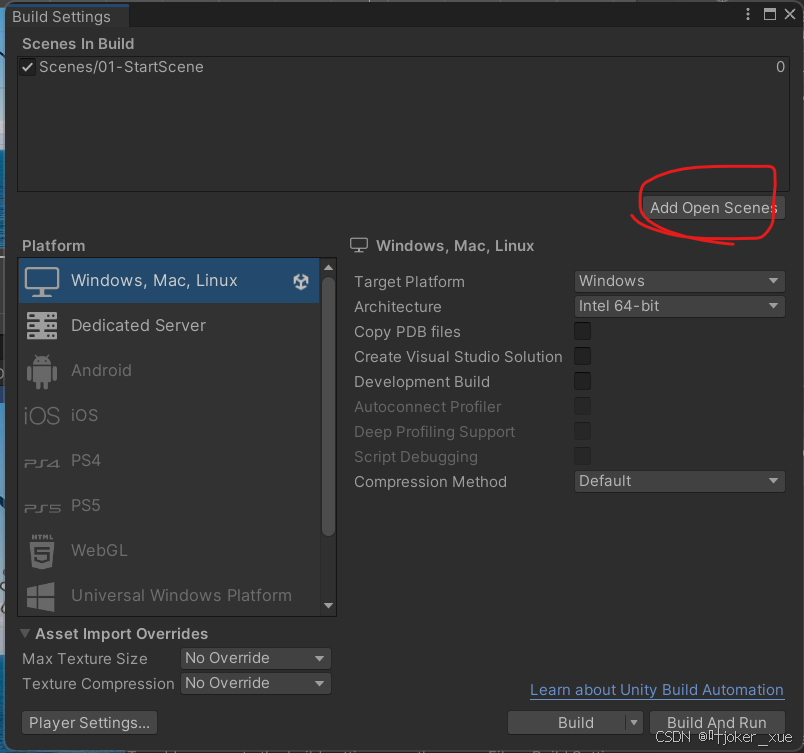Image resolution: width=804 pixels, height=753 pixels.
Task: Click the PS5 logo icon
Action: (x=43, y=508)
